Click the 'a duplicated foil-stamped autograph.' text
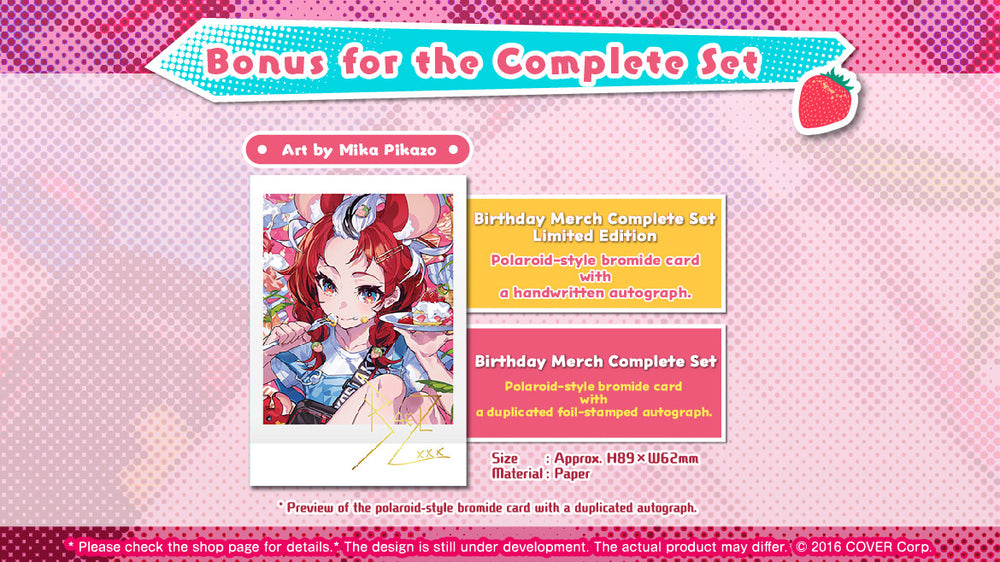This screenshot has height=562, width=1000. 594,412
